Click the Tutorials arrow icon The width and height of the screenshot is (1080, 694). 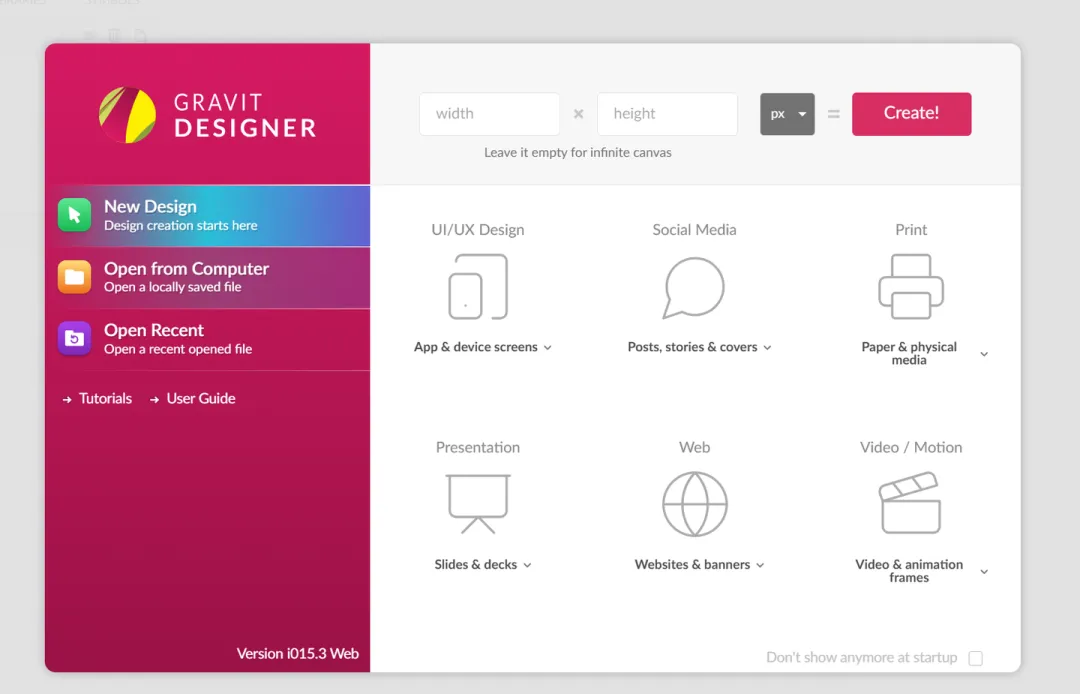(67, 399)
